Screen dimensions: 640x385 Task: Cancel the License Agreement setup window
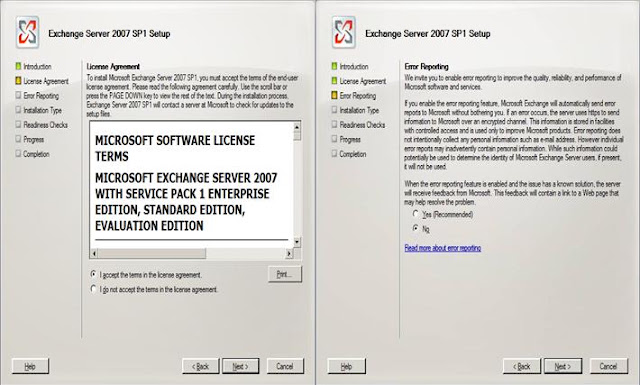coord(285,366)
